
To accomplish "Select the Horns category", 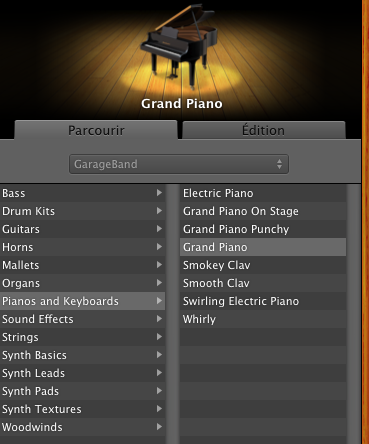I will point(82,247).
